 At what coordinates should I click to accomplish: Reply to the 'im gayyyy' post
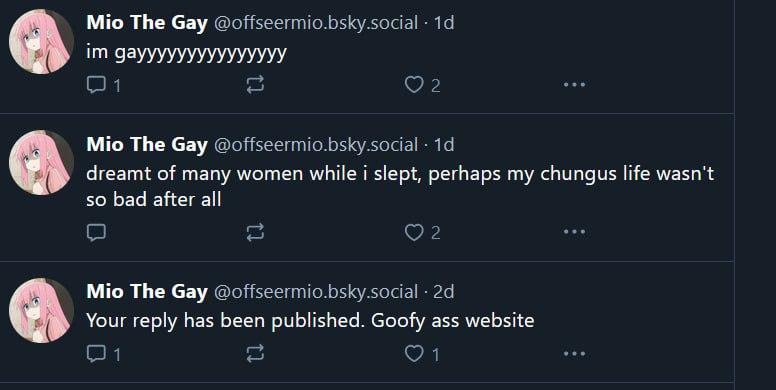point(103,85)
